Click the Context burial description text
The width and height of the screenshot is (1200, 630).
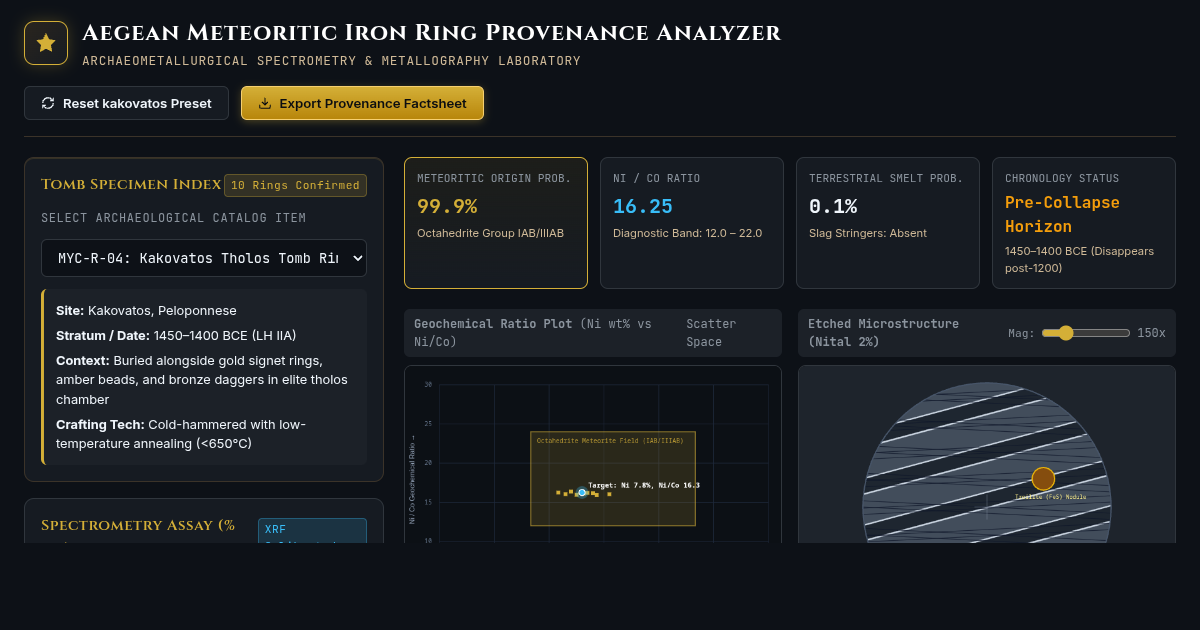point(201,379)
